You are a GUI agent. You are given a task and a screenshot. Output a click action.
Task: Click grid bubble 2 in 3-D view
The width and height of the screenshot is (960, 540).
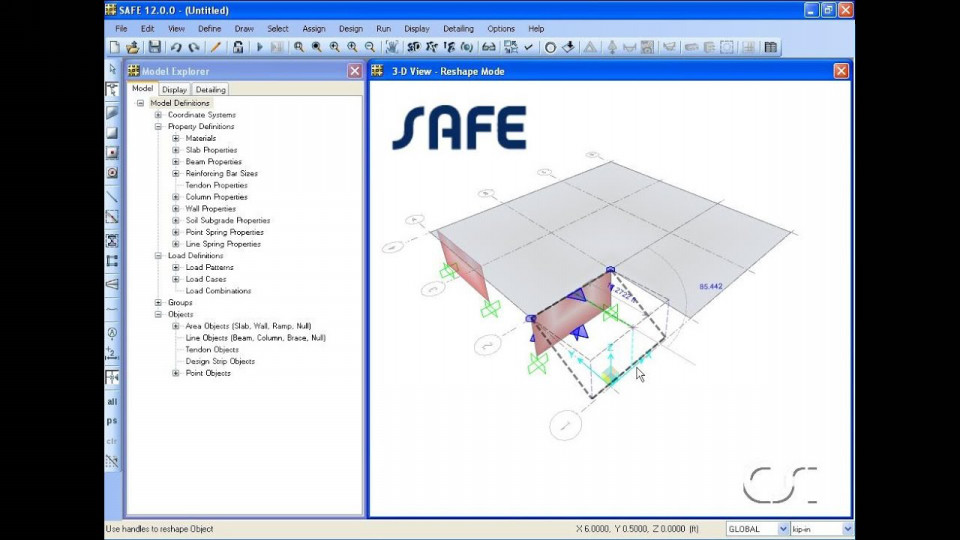pyautogui.click(x=488, y=347)
